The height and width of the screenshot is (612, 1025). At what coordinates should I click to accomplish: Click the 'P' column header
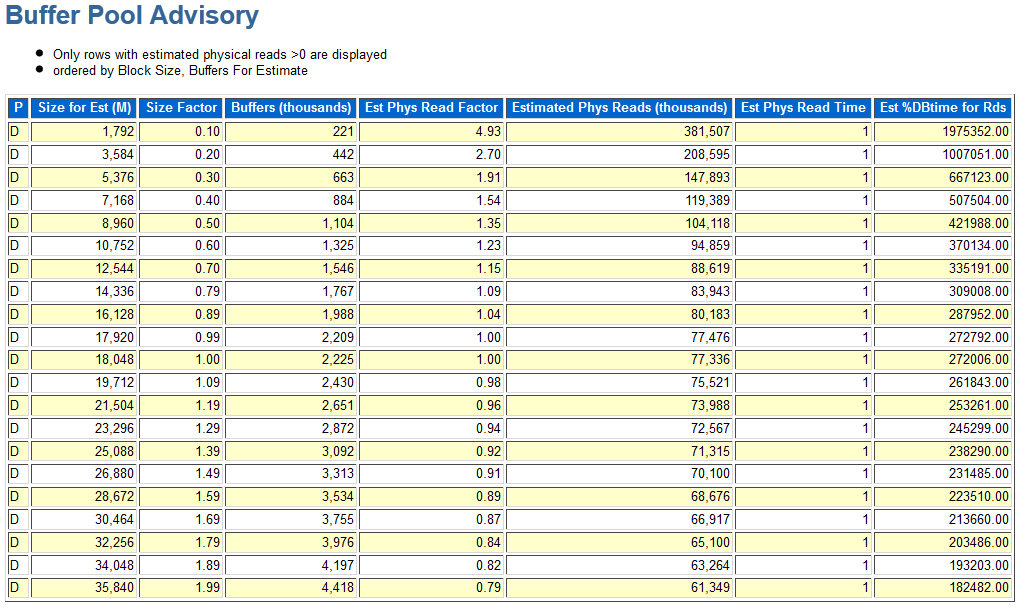tap(18, 108)
